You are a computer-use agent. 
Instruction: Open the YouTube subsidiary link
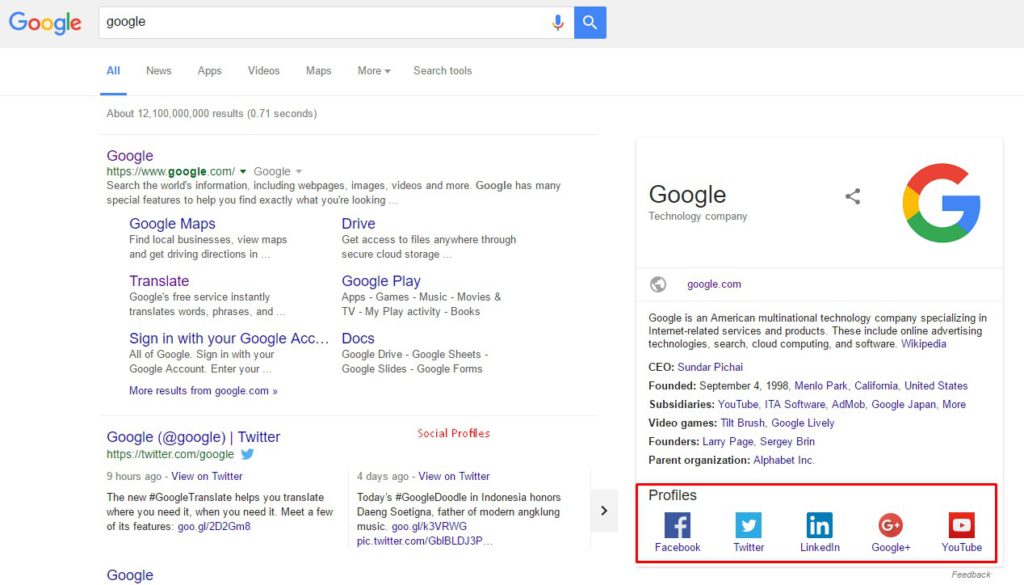coord(738,404)
